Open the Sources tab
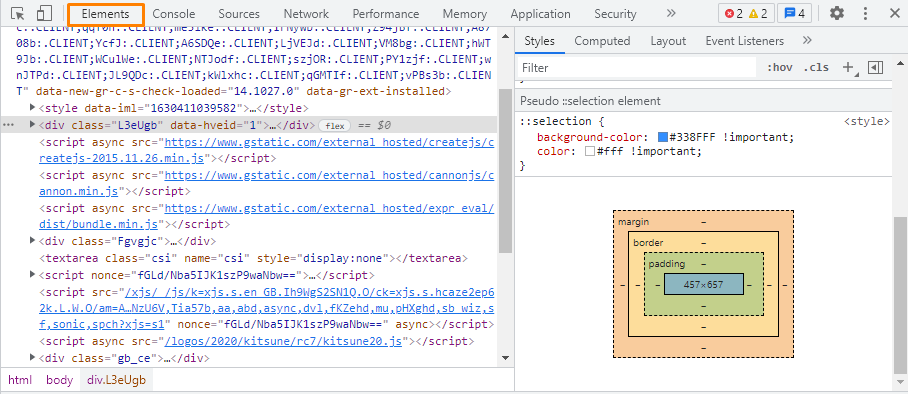The image size is (908, 394). click(239, 14)
